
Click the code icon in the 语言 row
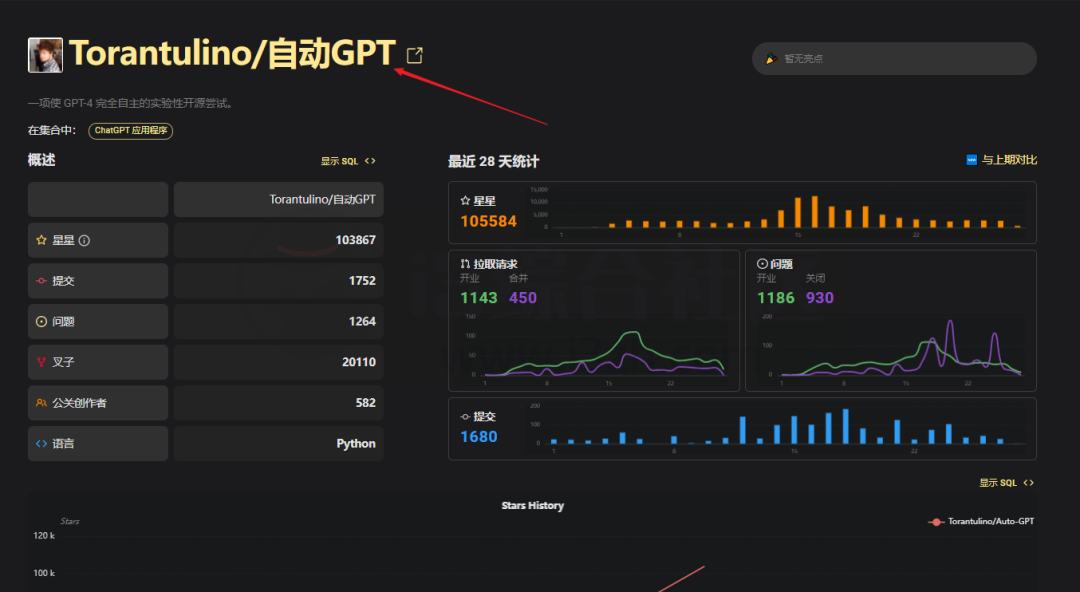click(x=41, y=443)
